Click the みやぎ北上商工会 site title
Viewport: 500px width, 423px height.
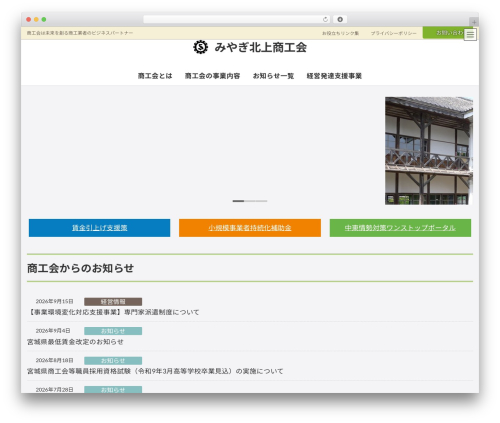pyautogui.click(x=260, y=47)
